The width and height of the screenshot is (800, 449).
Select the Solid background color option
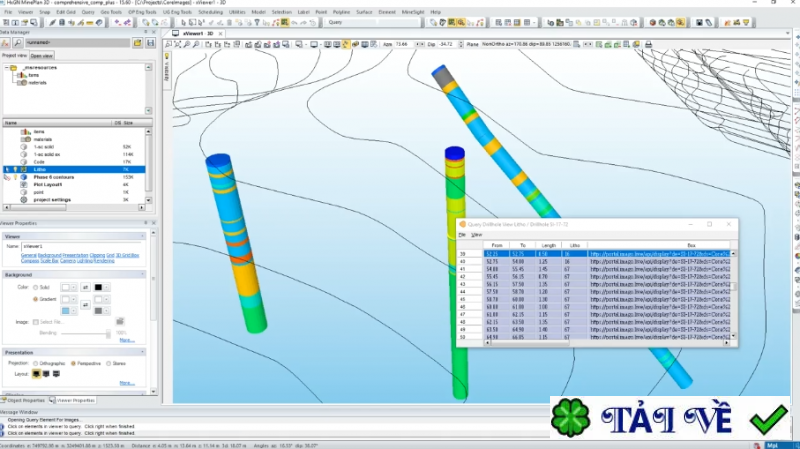[x=36, y=287]
